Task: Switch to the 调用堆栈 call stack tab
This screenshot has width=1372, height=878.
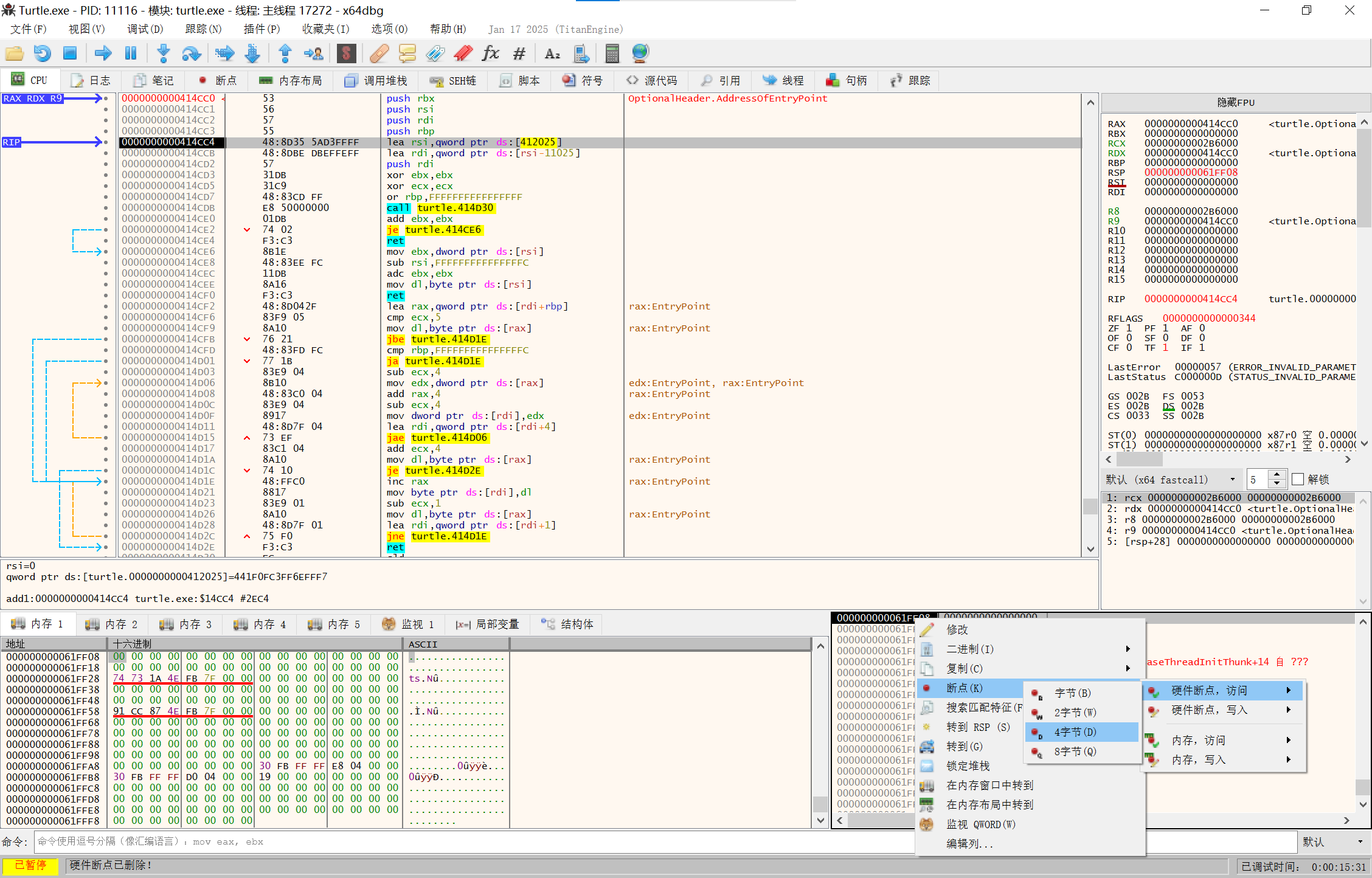Action: click(376, 80)
